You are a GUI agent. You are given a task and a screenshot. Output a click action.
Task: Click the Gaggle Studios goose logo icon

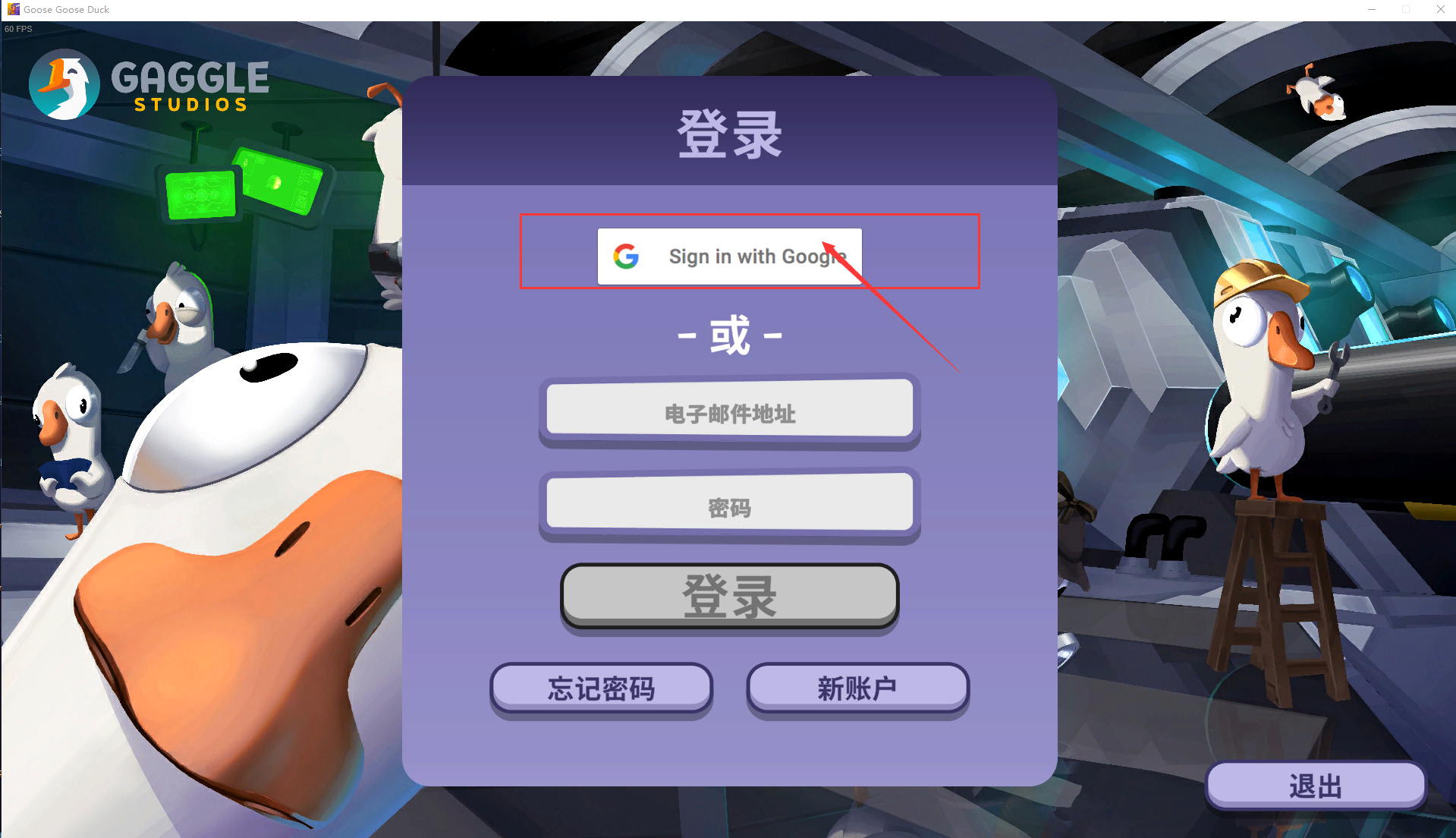coord(64,85)
